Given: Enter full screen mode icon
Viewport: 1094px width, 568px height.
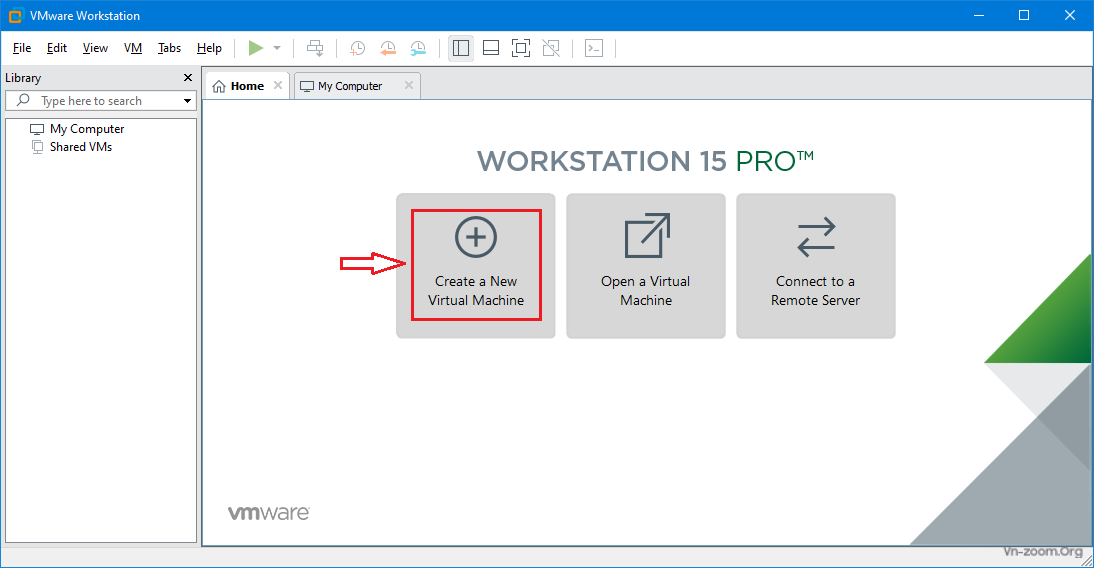Looking at the screenshot, I should click(x=520, y=48).
